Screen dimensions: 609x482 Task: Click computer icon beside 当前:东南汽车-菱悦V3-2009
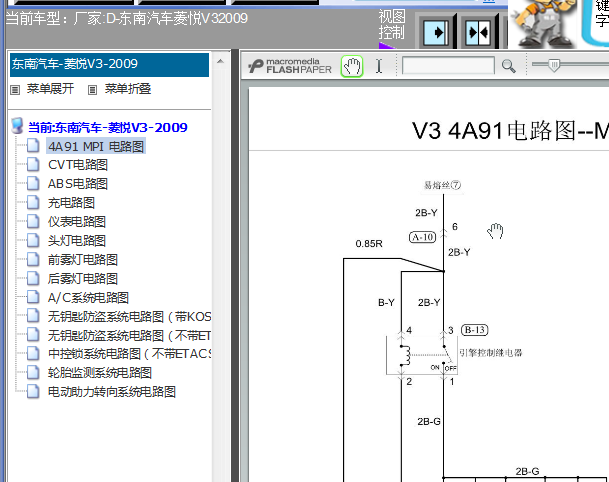pos(17,127)
